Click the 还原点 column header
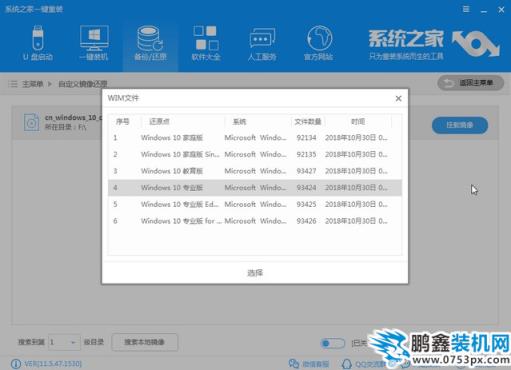The image size is (511, 370). 159,122
